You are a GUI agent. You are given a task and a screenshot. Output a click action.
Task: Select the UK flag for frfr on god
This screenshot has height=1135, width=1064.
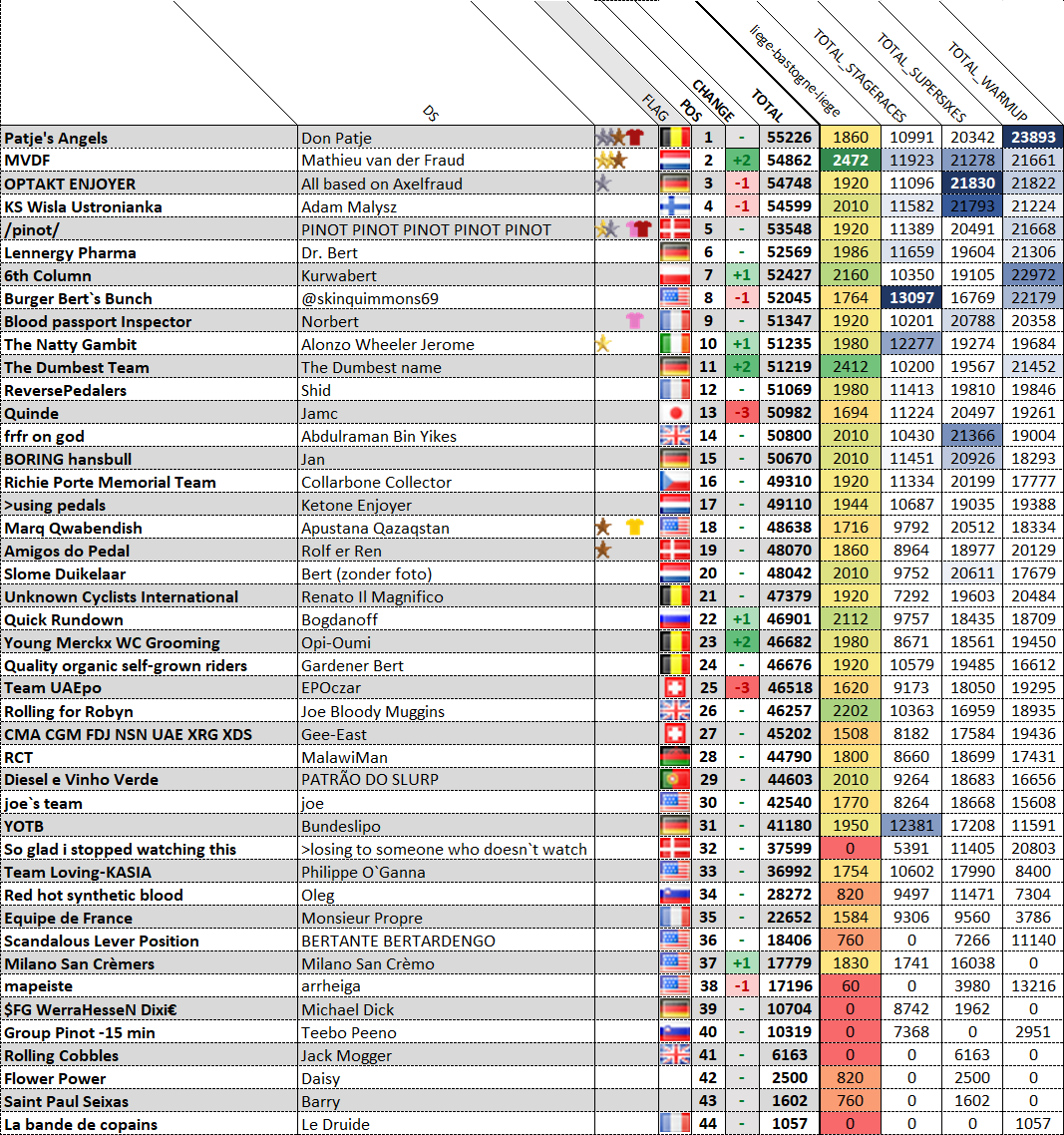click(674, 436)
